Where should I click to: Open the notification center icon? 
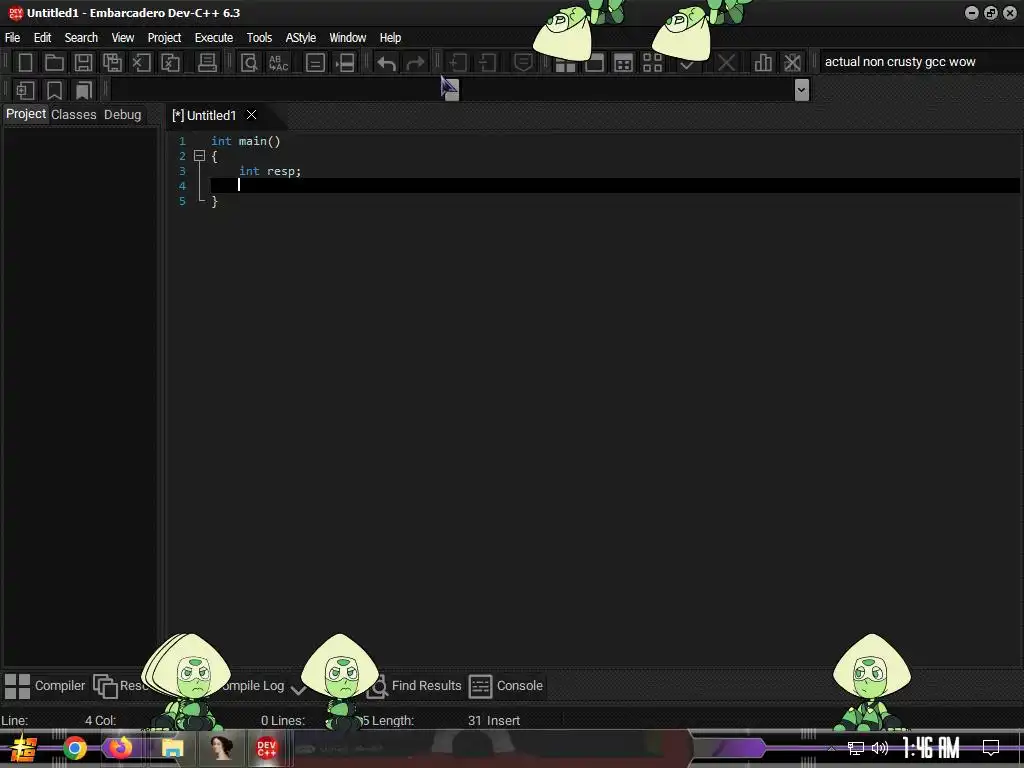click(991, 748)
